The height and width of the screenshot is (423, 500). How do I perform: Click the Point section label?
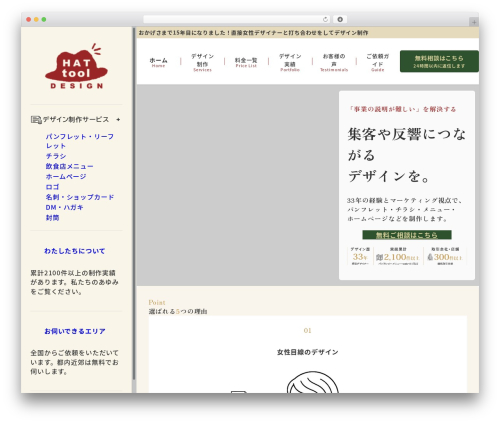(157, 302)
